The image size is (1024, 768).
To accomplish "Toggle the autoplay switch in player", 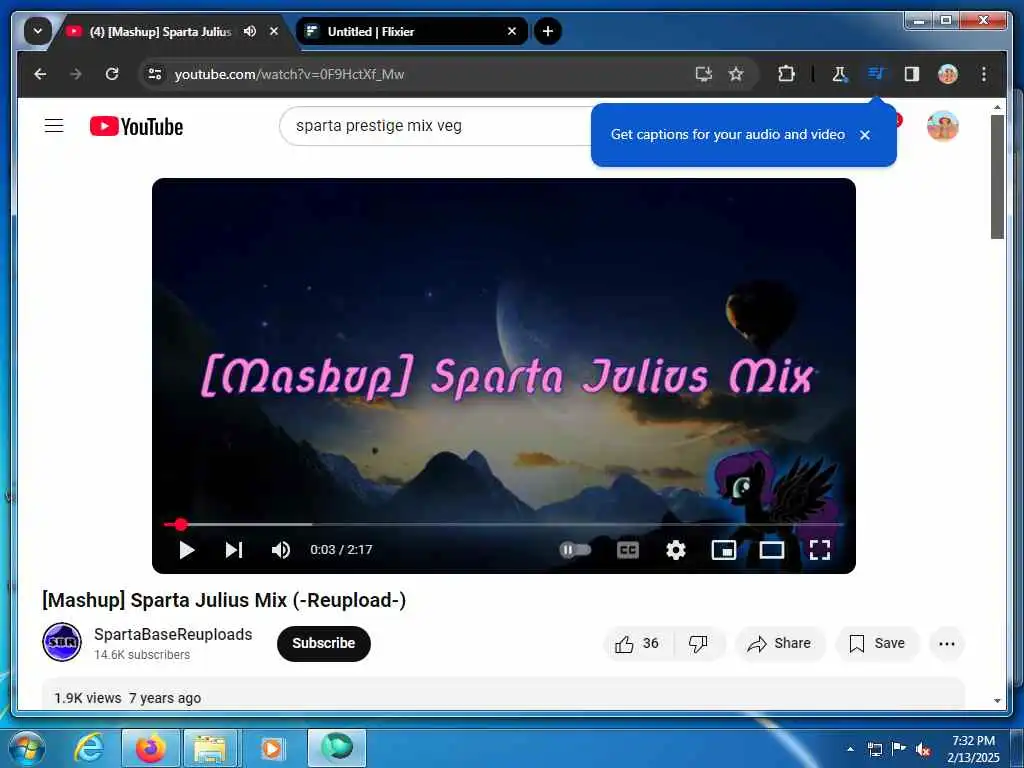I will coord(575,550).
